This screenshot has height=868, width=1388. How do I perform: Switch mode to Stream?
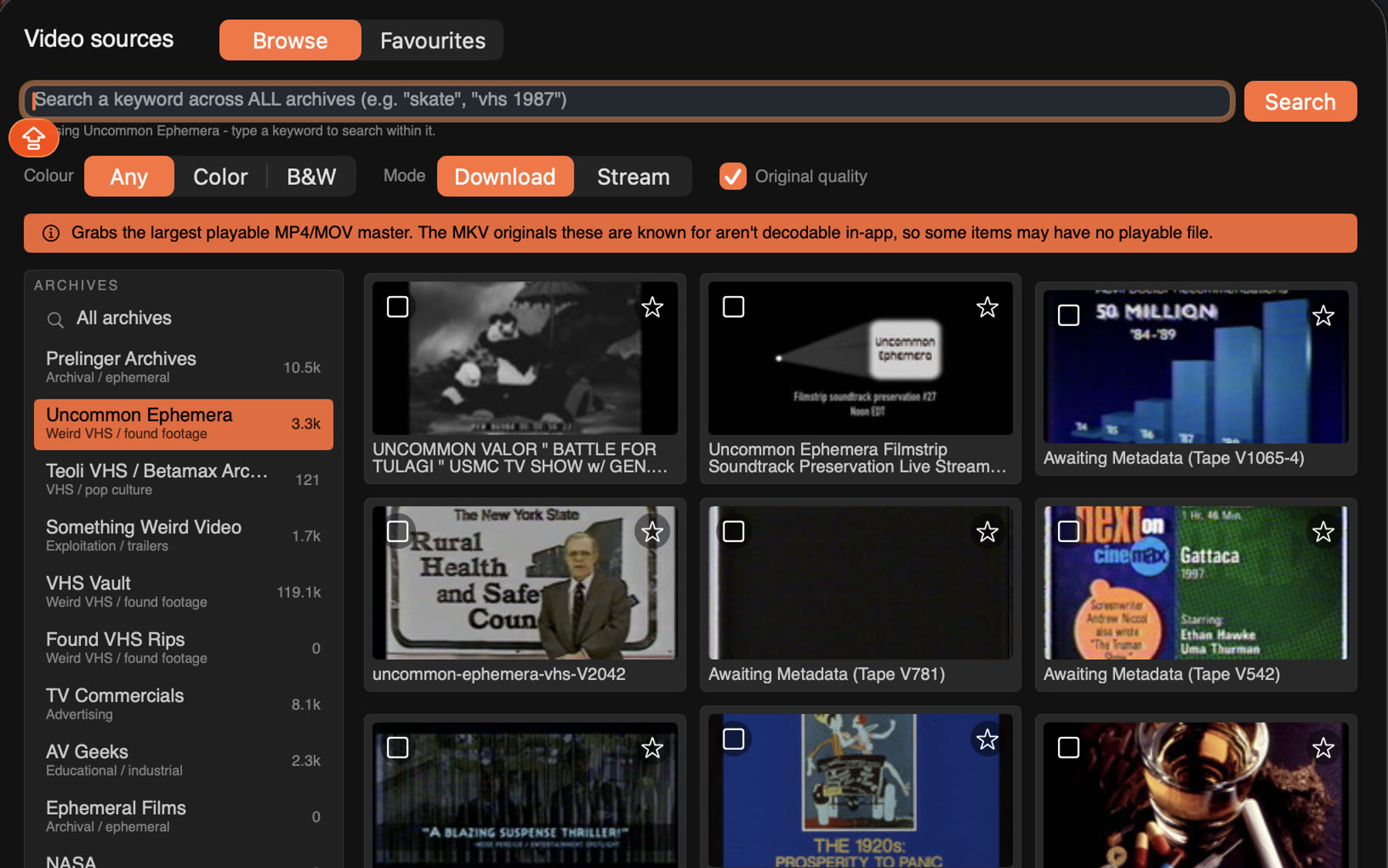tap(633, 177)
